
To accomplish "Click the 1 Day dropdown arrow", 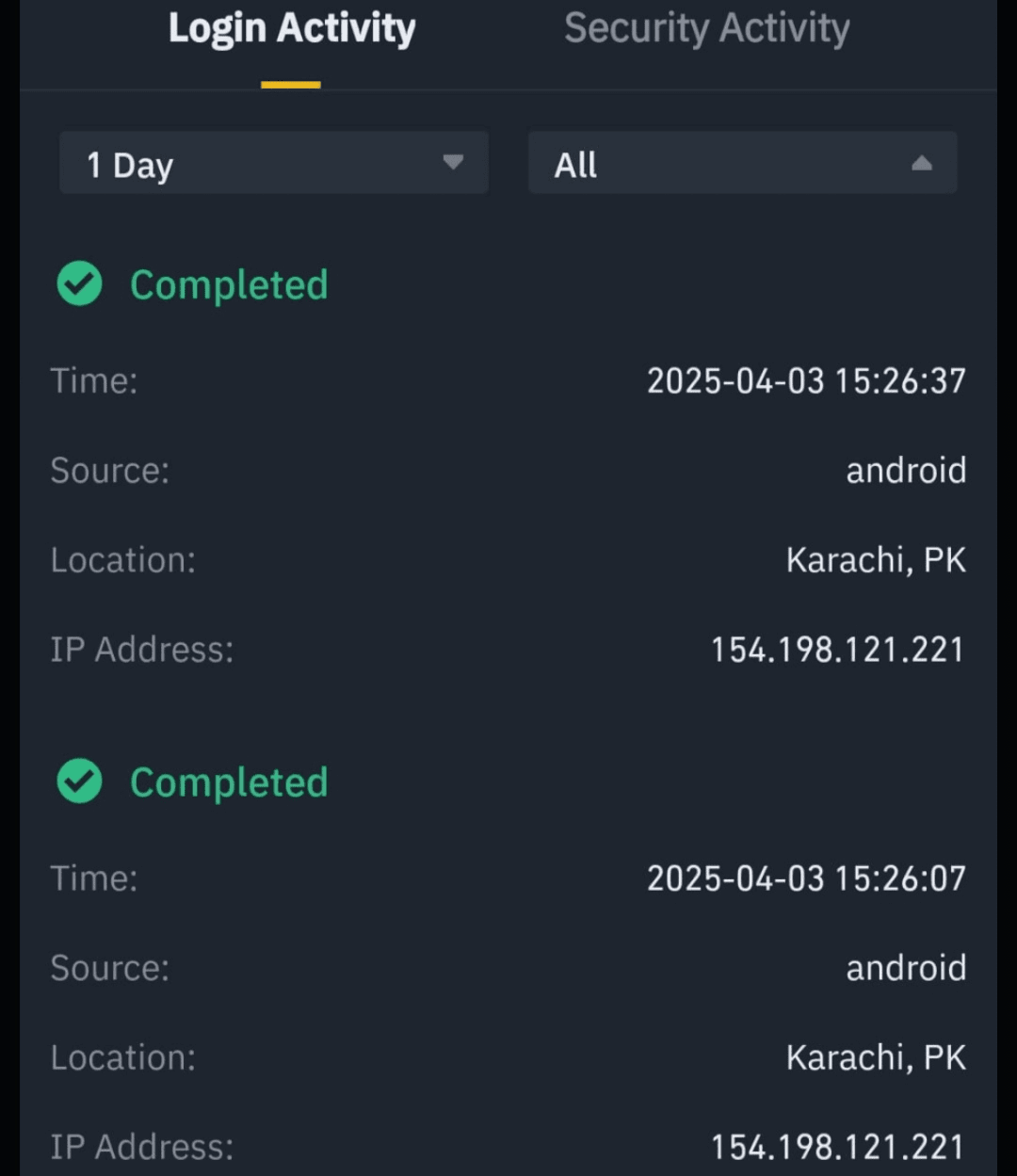I will click(453, 163).
